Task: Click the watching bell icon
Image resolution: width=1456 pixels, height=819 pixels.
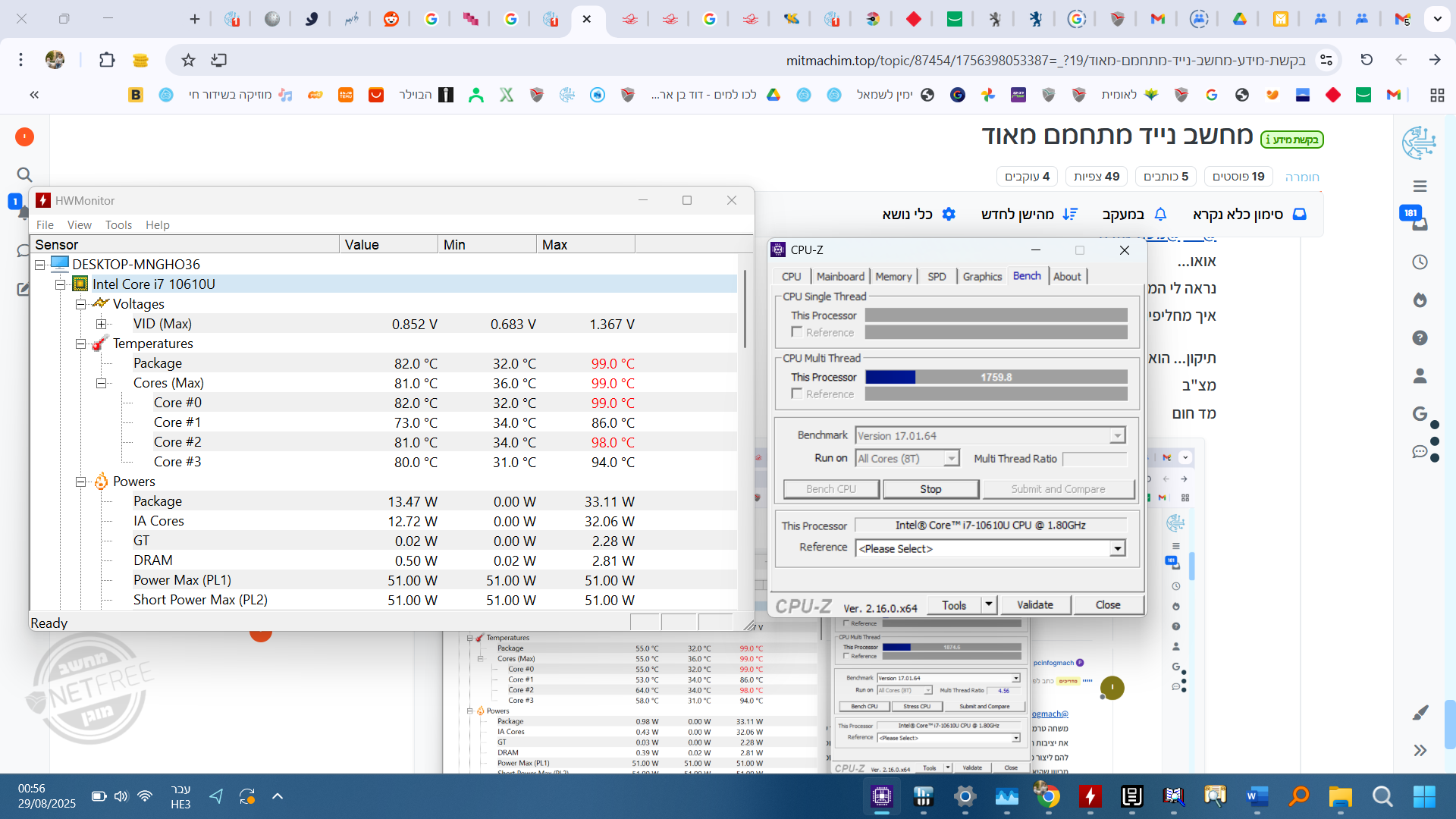Action: pyautogui.click(x=1160, y=214)
